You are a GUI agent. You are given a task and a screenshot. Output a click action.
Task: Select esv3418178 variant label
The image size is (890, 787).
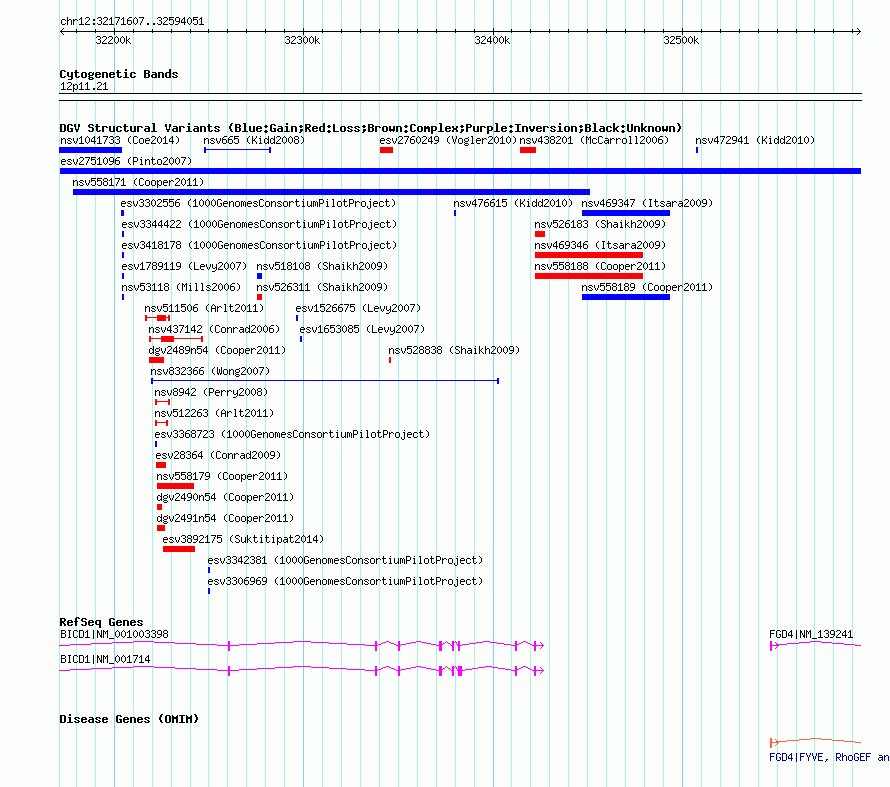point(259,245)
